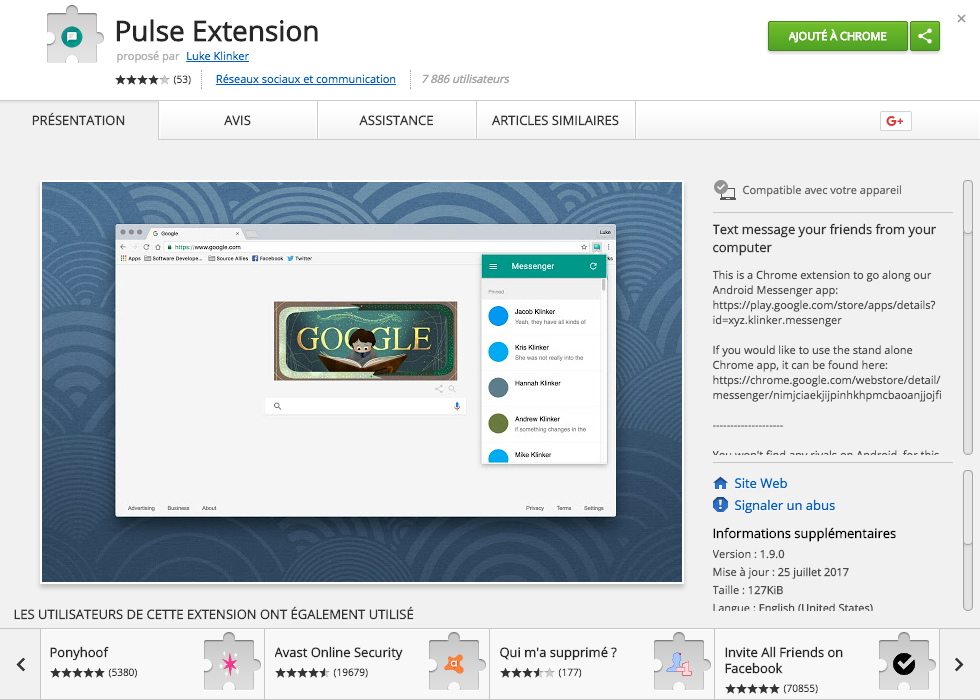Click the compatible device check icon
The image size is (980, 700).
tap(724, 190)
